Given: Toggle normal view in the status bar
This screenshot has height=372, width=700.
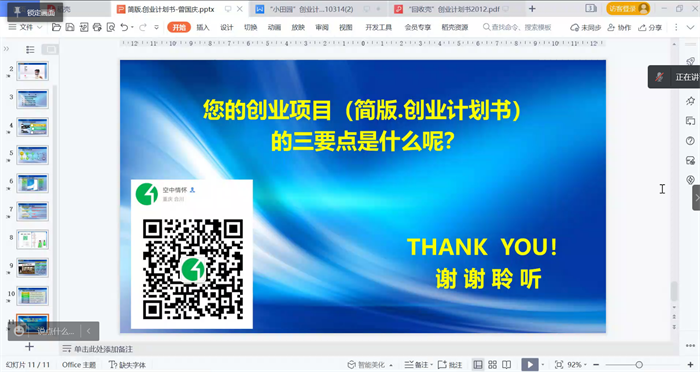Looking at the screenshot, I should click(478, 365).
